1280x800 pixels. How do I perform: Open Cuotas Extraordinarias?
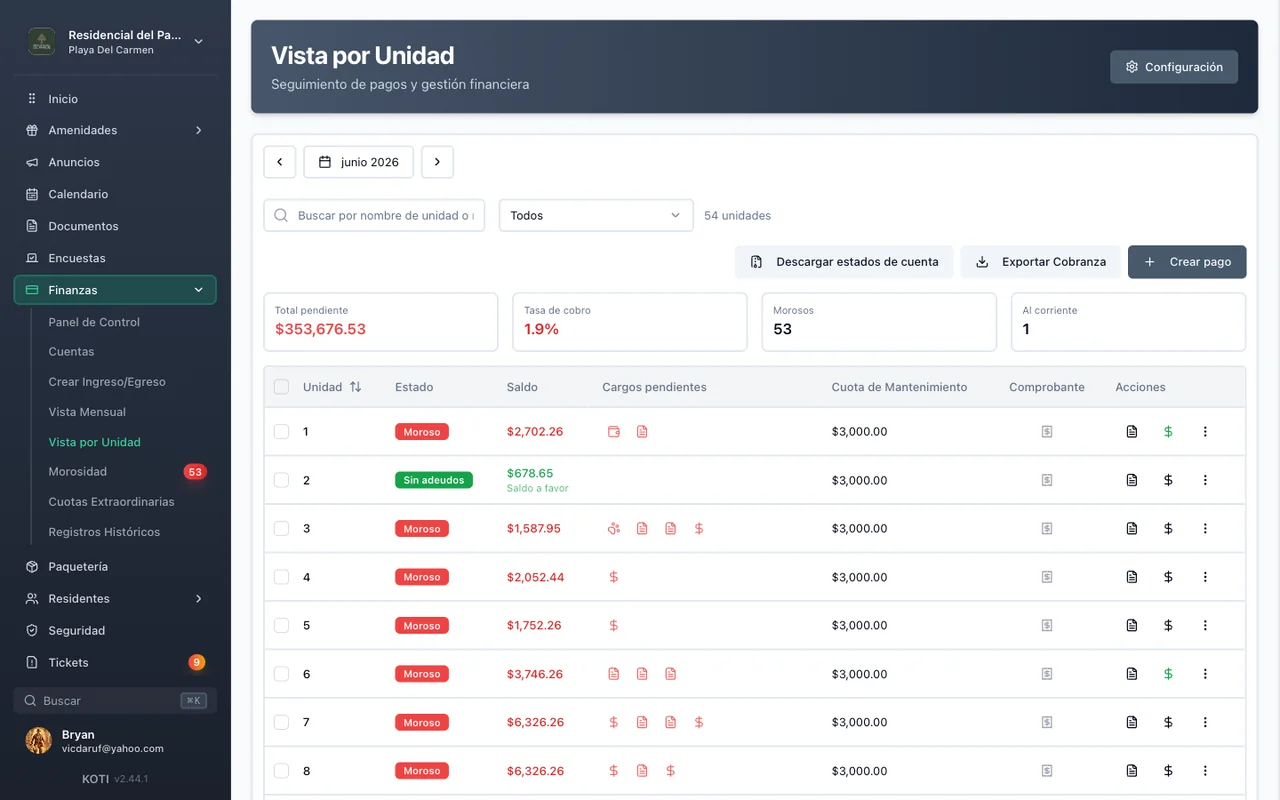(111, 502)
